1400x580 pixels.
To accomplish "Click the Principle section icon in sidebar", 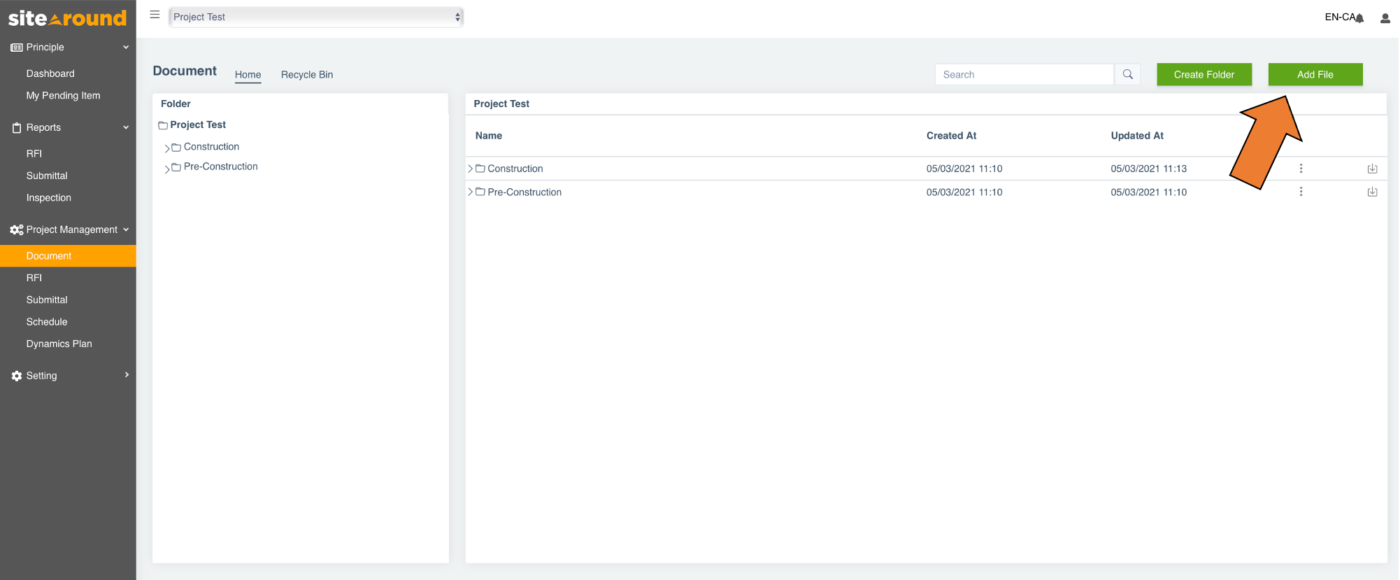I will tap(14, 46).
